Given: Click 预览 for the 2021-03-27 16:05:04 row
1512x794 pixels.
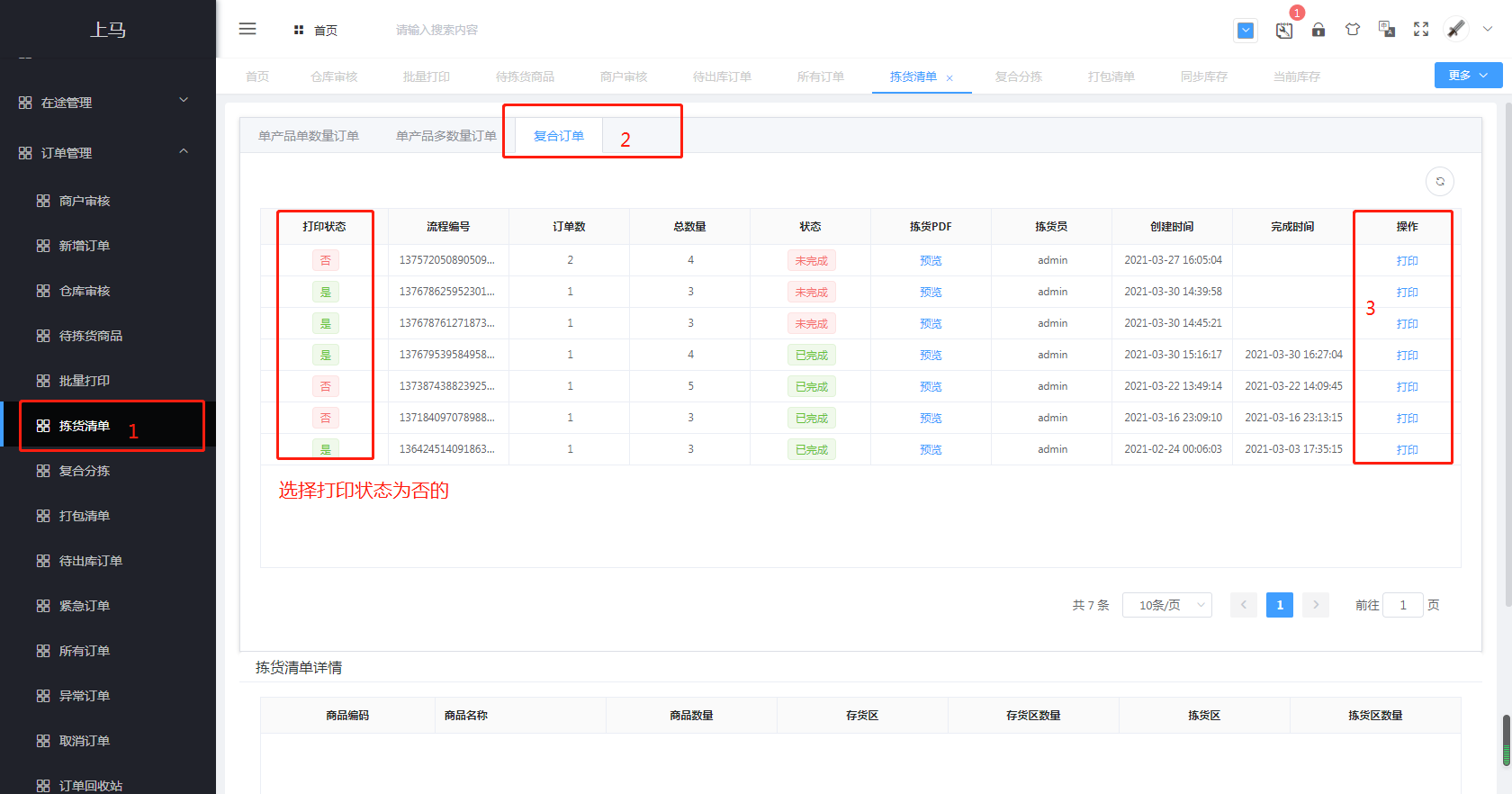Looking at the screenshot, I should (x=931, y=261).
